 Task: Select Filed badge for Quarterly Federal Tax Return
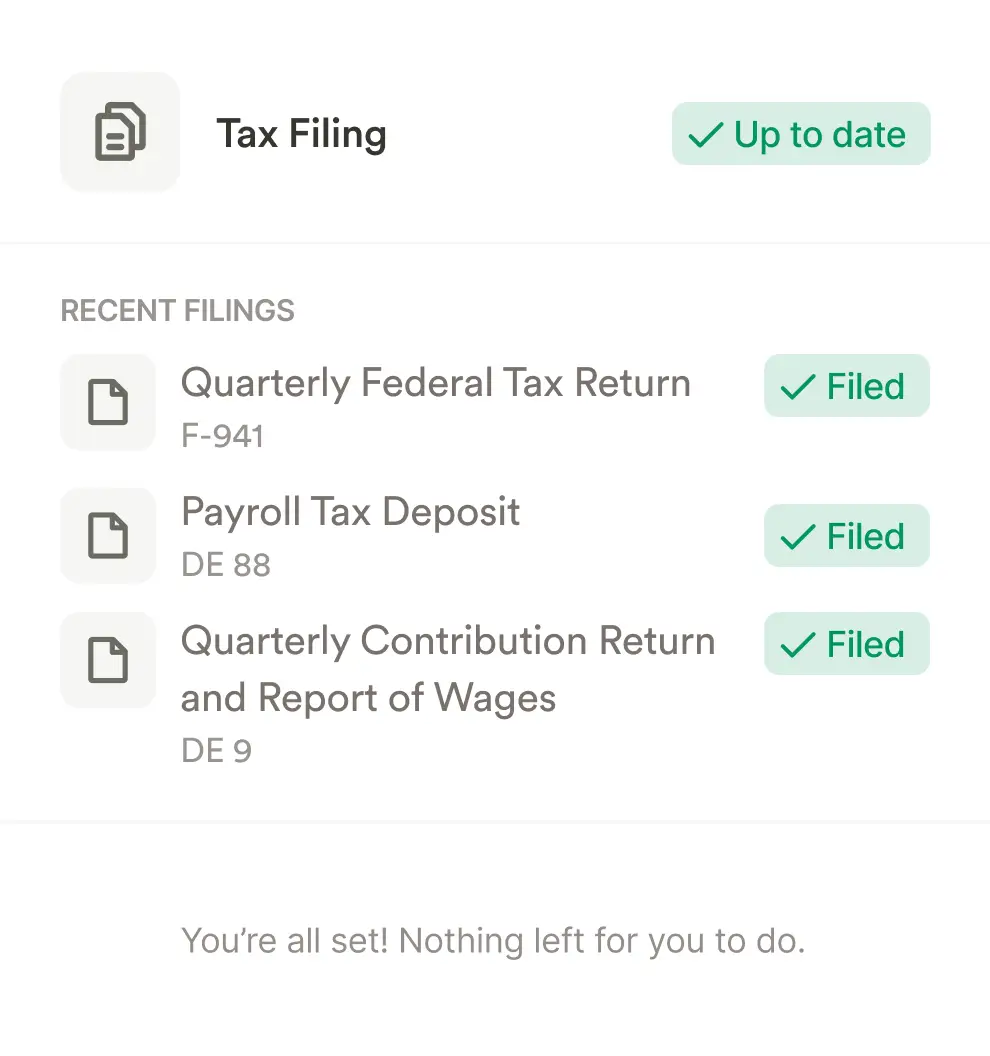click(847, 385)
